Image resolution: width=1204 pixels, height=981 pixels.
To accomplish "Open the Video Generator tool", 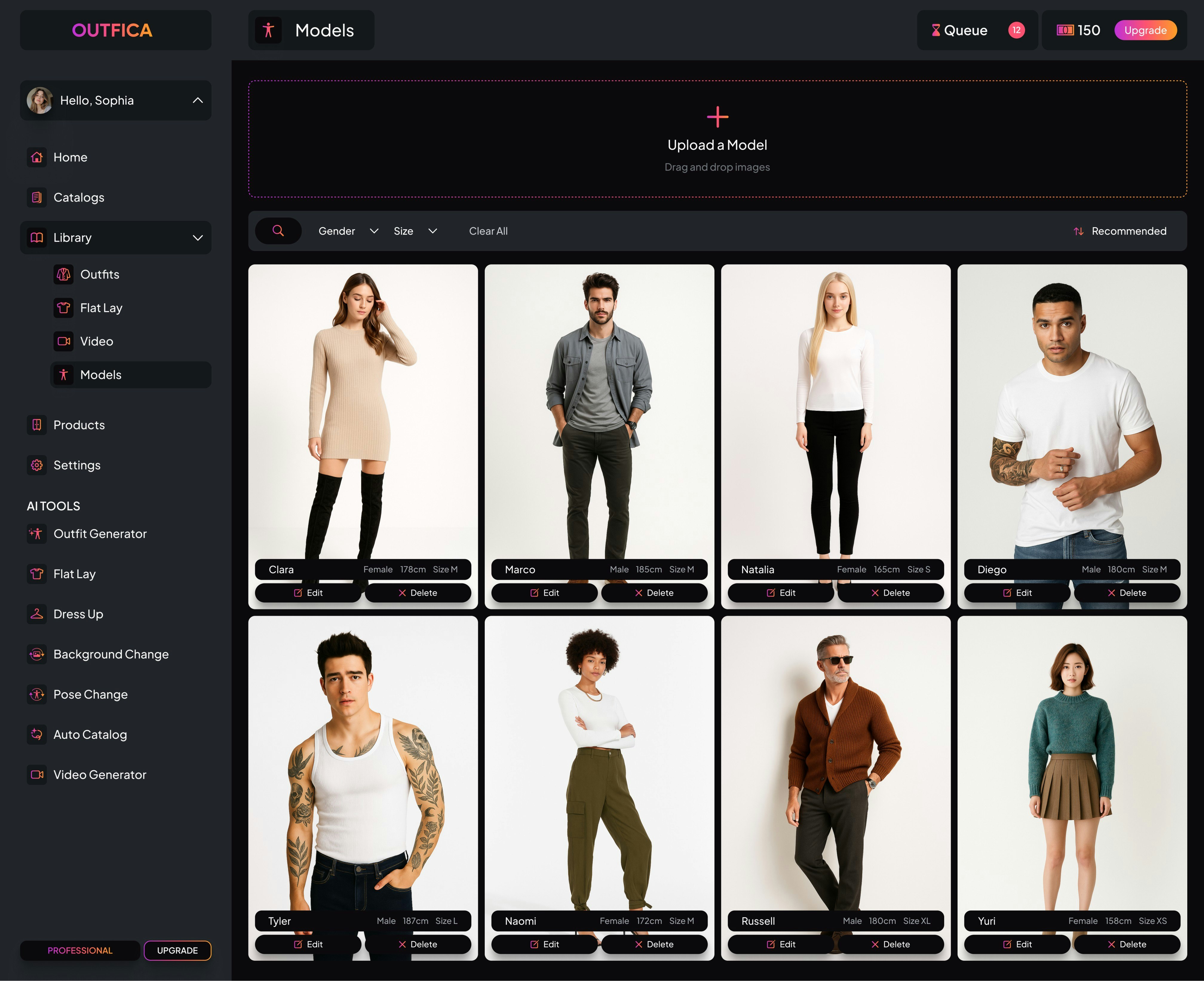I will [99, 775].
